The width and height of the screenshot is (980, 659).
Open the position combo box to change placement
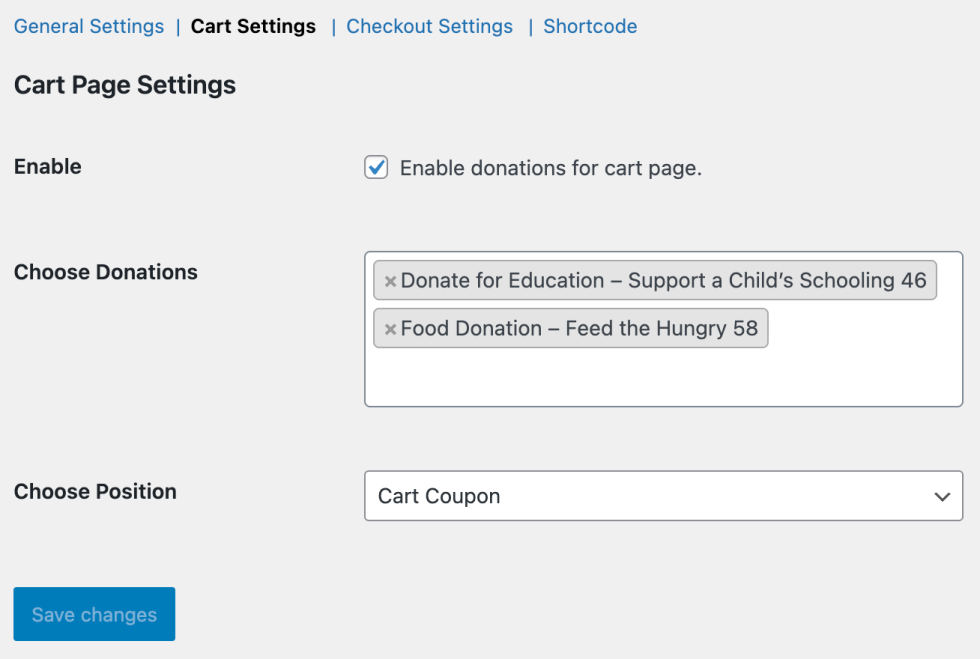[663, 496]
